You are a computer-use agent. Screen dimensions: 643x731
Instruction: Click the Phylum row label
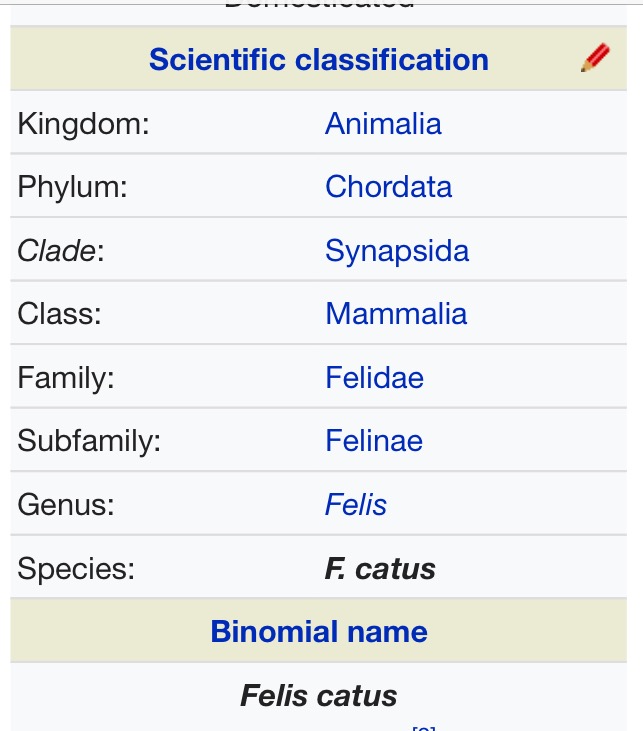click(73, 187)
